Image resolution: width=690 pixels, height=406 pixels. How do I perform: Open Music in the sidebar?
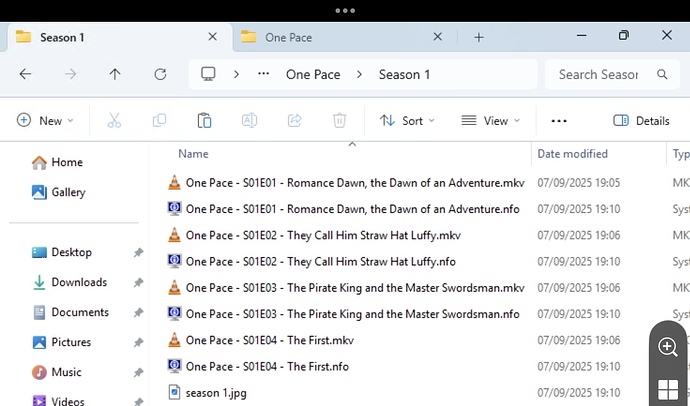coord(57,372)
